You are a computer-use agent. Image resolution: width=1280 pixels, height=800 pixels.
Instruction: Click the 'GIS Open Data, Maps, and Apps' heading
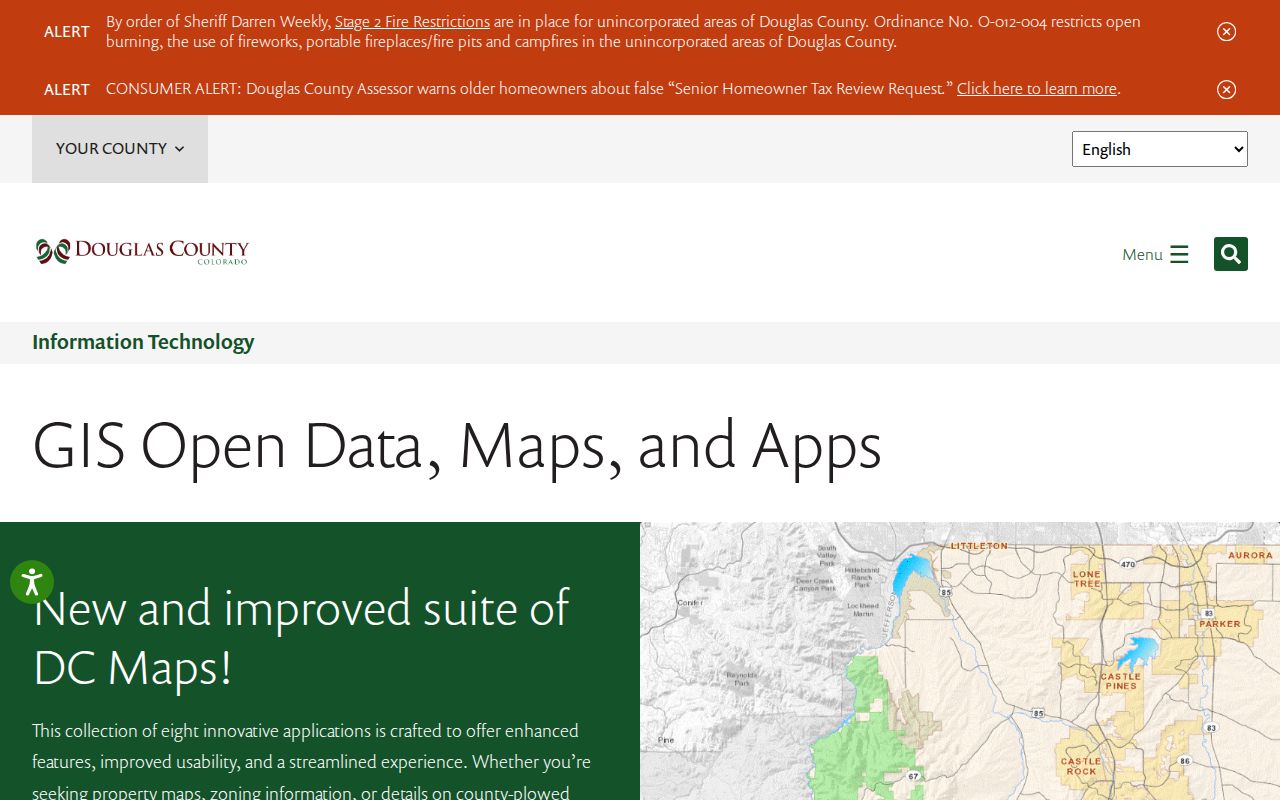457,446
